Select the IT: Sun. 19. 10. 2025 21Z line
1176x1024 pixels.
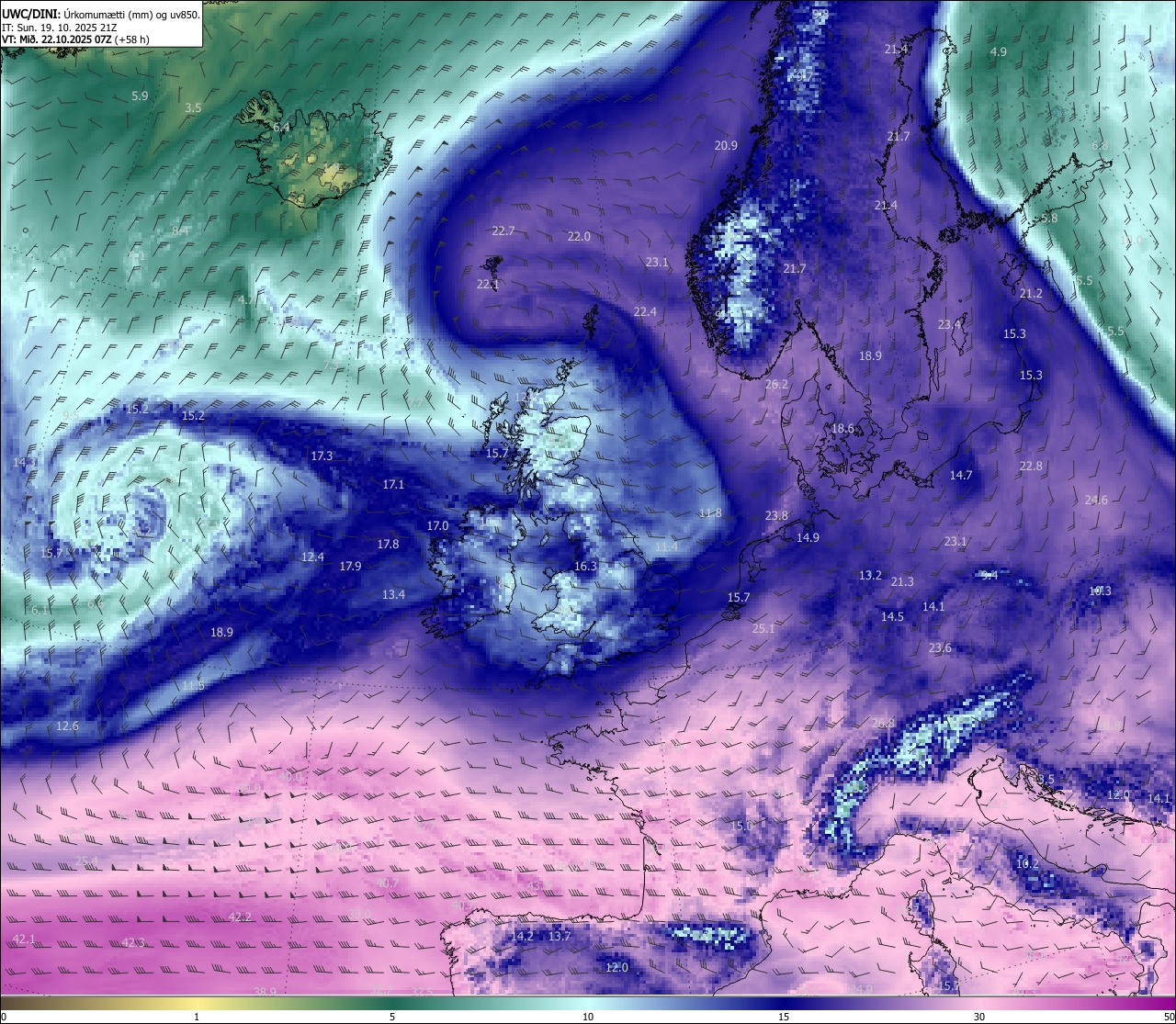click(59, 28)
